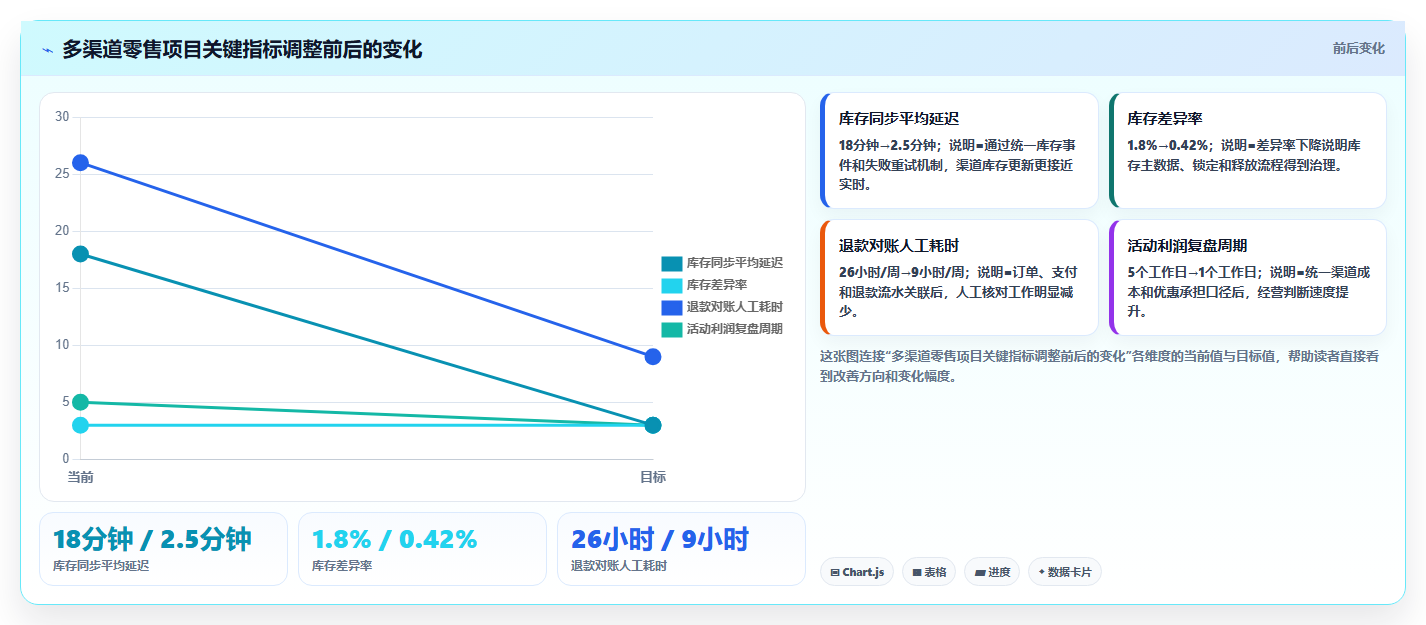Click the description paragraph starting 这张图连接
1426x625 pixels.
1098,366
